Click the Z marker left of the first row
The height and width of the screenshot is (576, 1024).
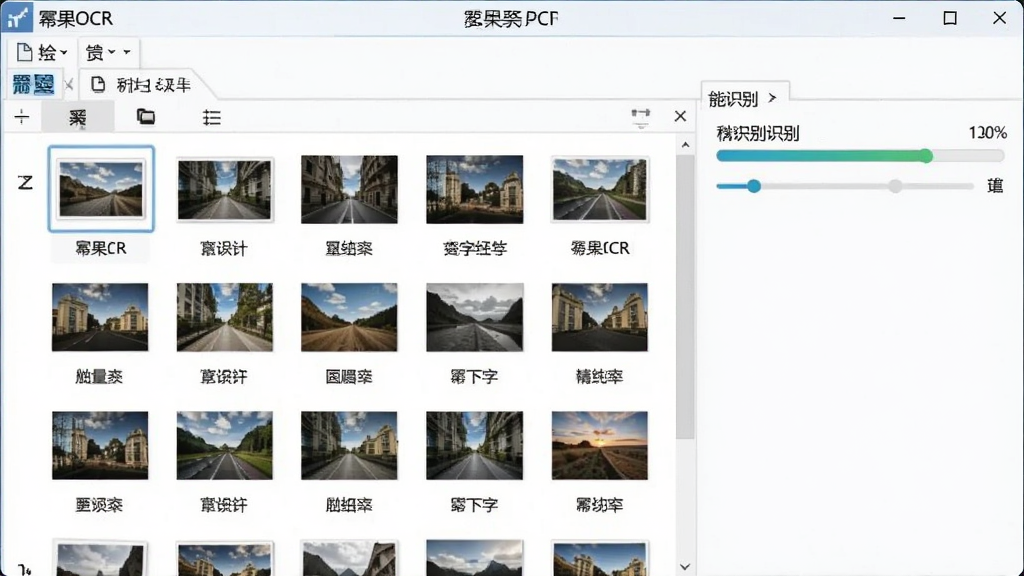point(25,182)
